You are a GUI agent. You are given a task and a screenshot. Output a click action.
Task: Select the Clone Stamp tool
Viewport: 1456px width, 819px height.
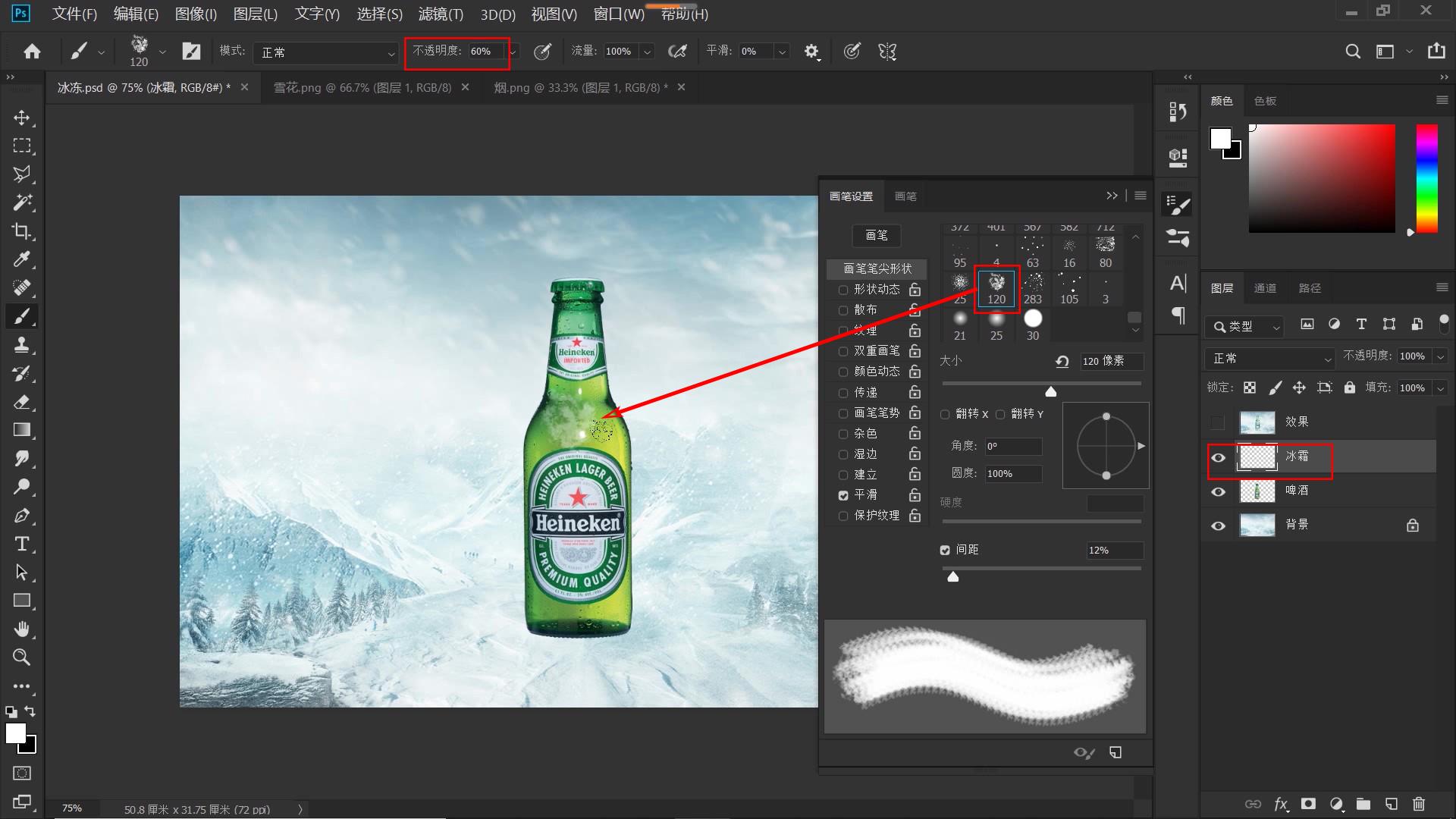pyautogui.click(x=22, y=344)
